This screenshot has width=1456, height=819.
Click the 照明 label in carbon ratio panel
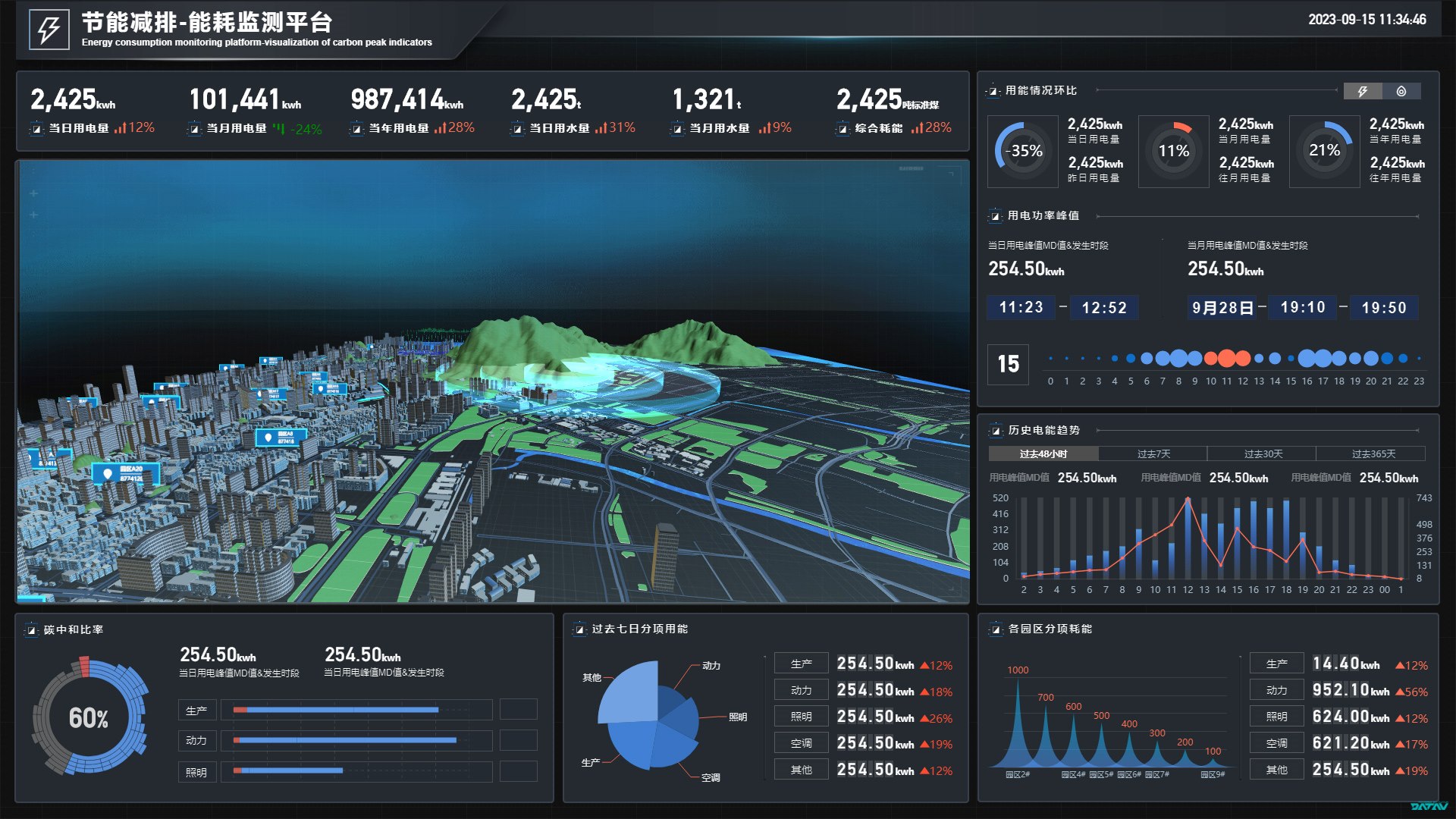click(x=196, y=772)
